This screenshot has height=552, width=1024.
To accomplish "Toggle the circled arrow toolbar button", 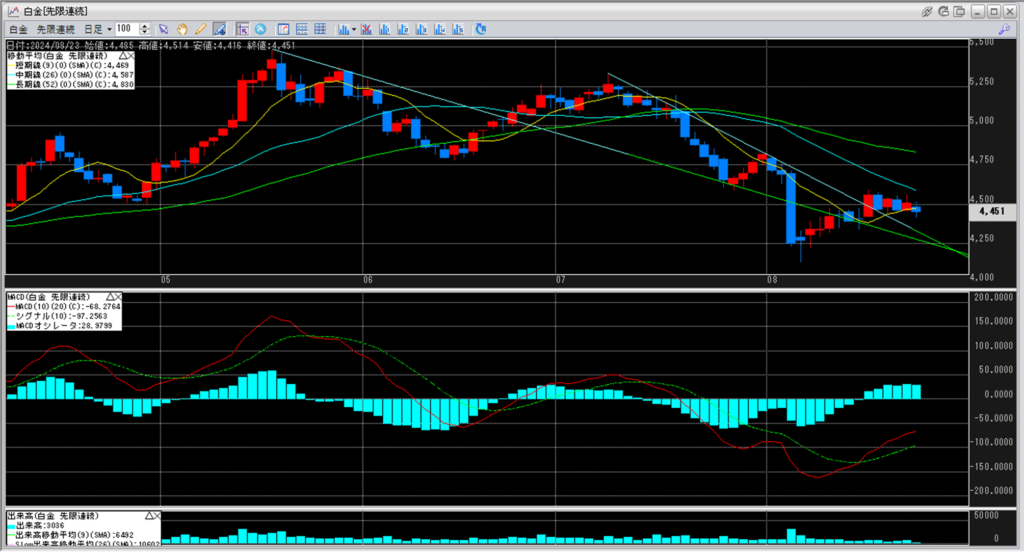I will (x=260, y=29).
